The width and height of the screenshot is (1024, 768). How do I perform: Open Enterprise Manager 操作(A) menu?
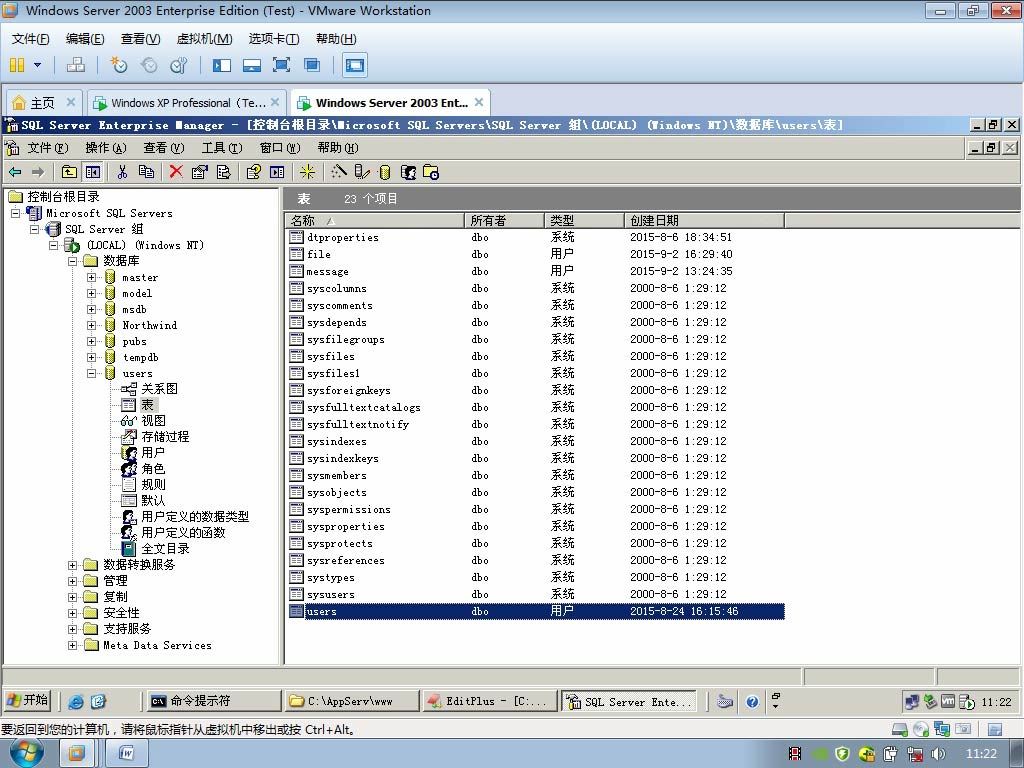pyautogui.click(x=106, y=148)
